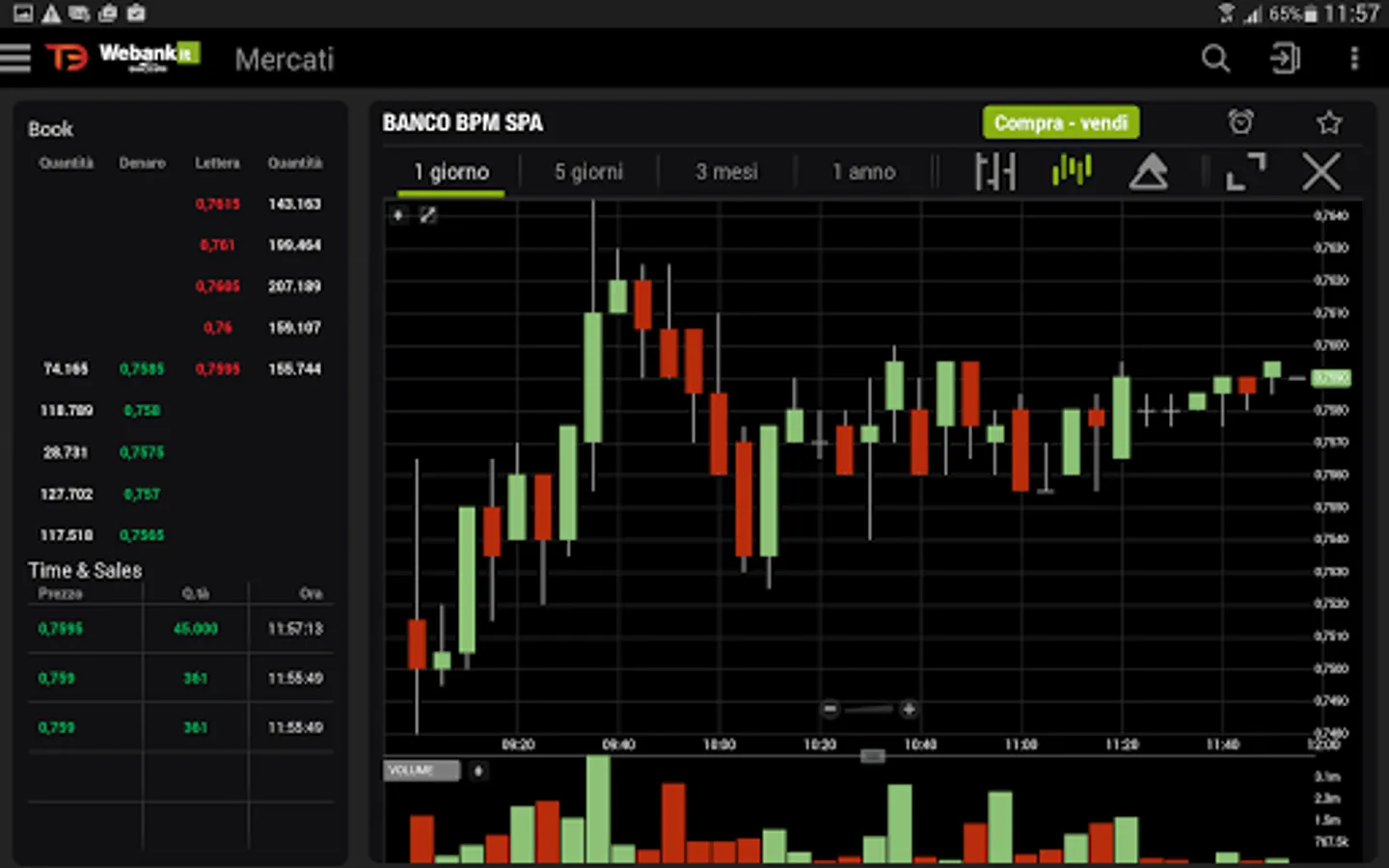Tap the login arrow icon

(1285, 59)
